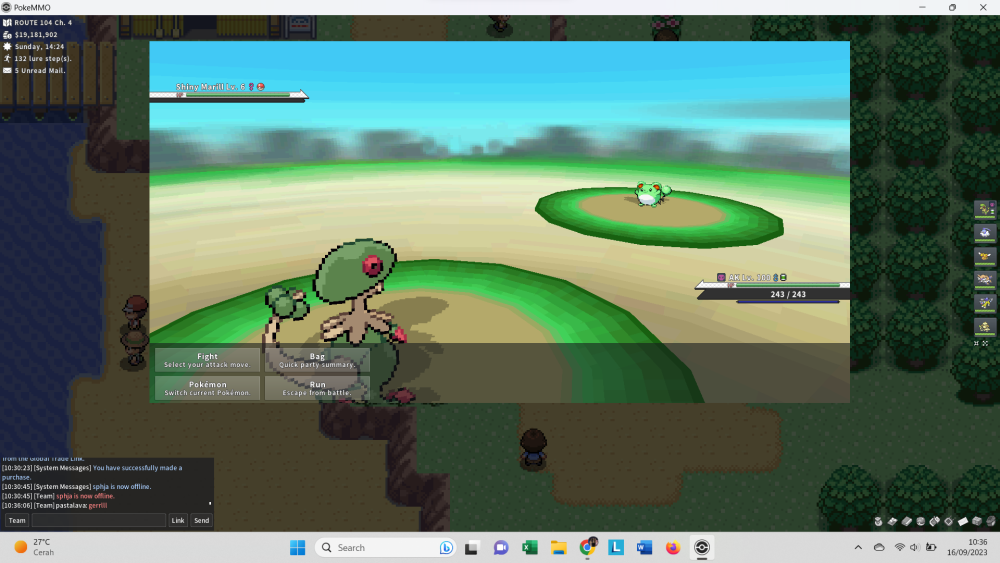Select sixth party slot Pokémon icon

[x=985, y=326]
